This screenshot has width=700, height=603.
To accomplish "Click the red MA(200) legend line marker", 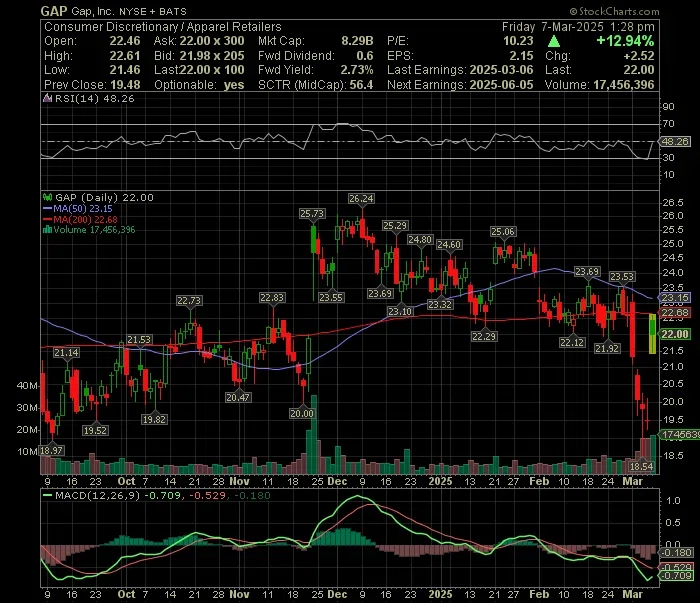I will click(x=47, y=220).
